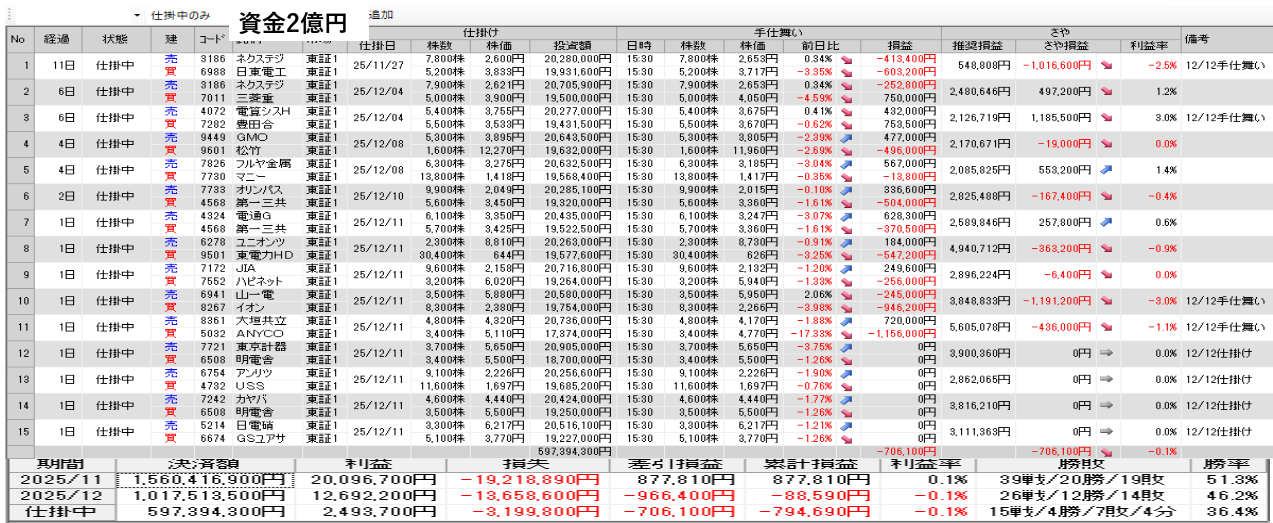This screenshot has height=523, width=1273.
Task: Click the red down arrow in row 1's さや損益 cell
Action: click(1106, 65)
